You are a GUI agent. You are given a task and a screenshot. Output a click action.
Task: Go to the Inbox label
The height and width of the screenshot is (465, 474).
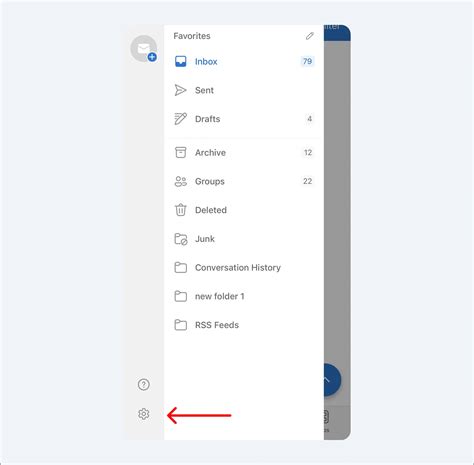click(206, 62)
